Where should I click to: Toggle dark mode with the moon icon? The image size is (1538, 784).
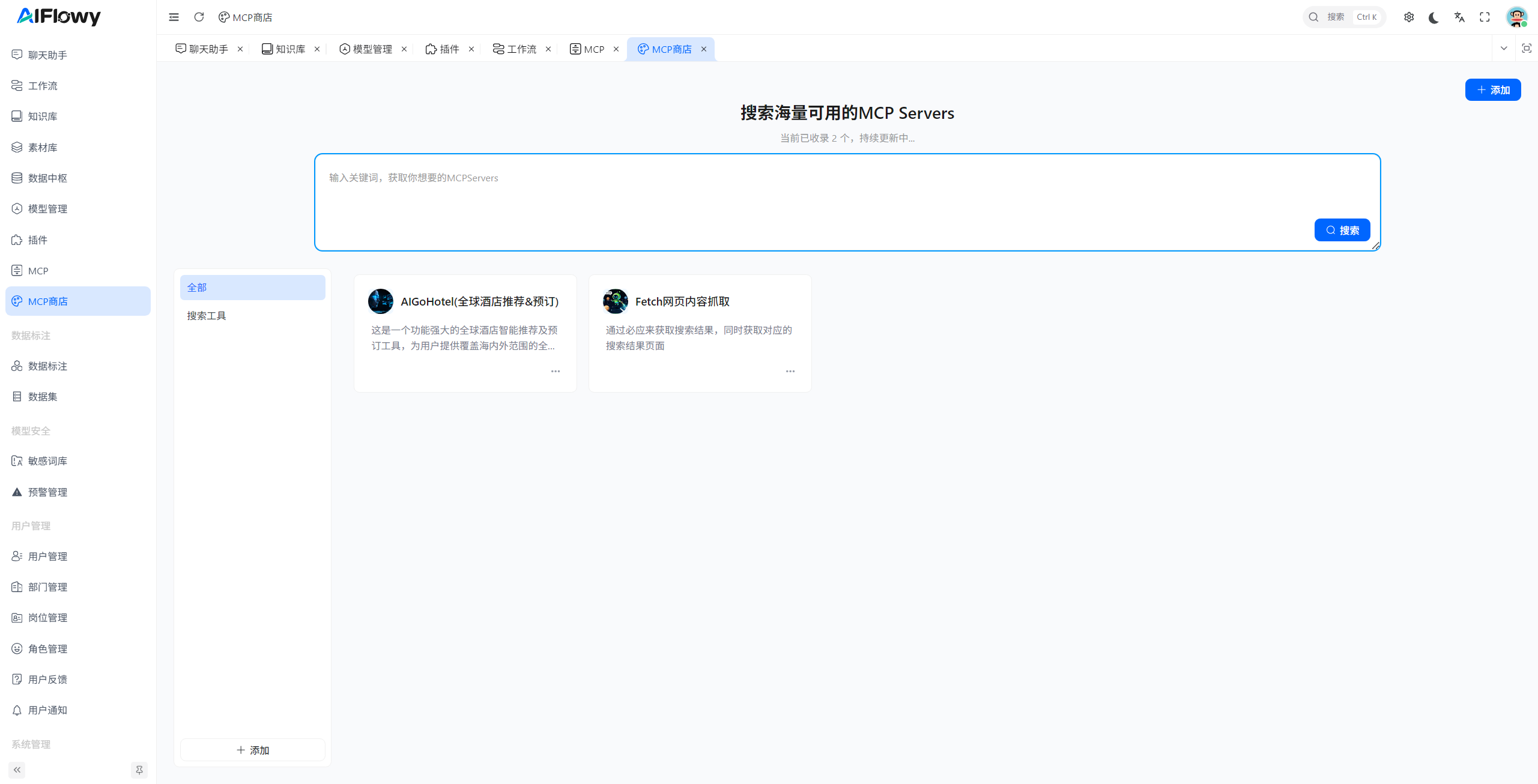(x=1434, y=17)
